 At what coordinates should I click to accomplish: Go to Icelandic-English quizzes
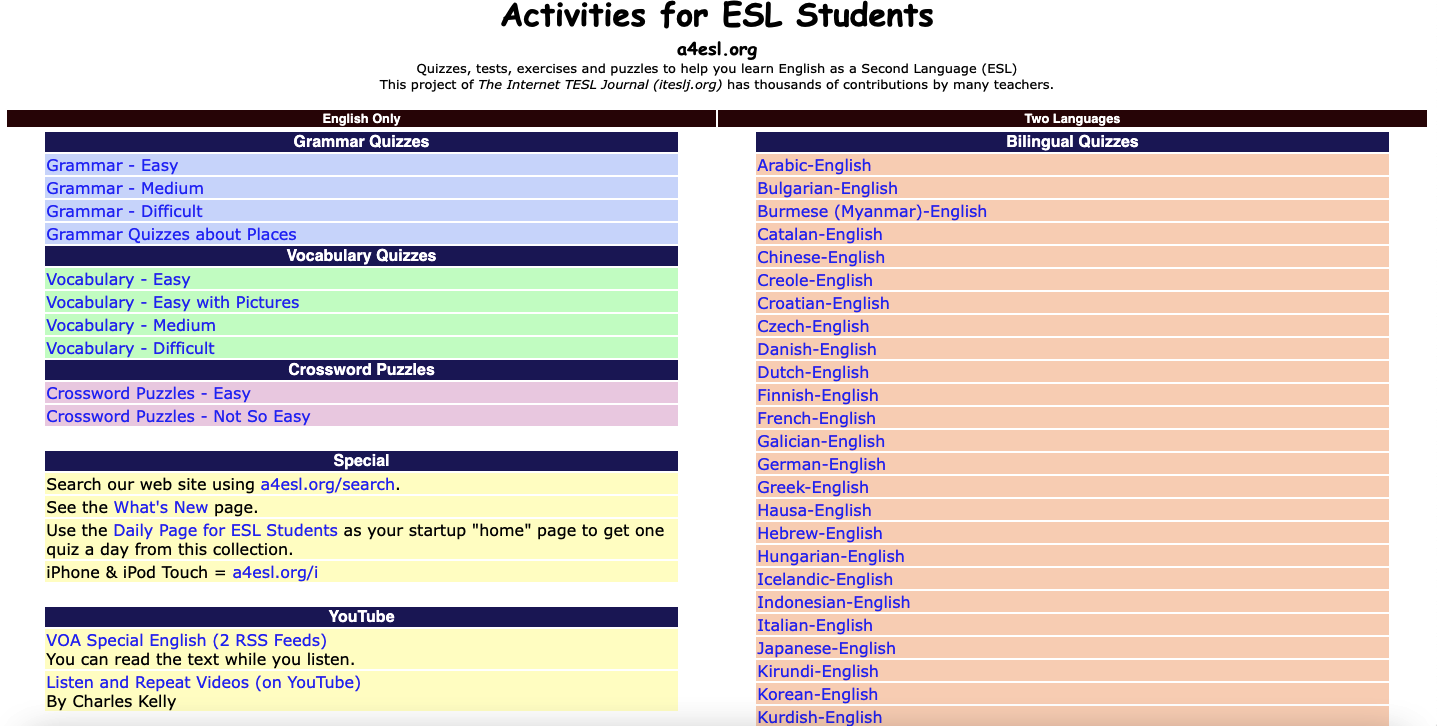(825, 580)
